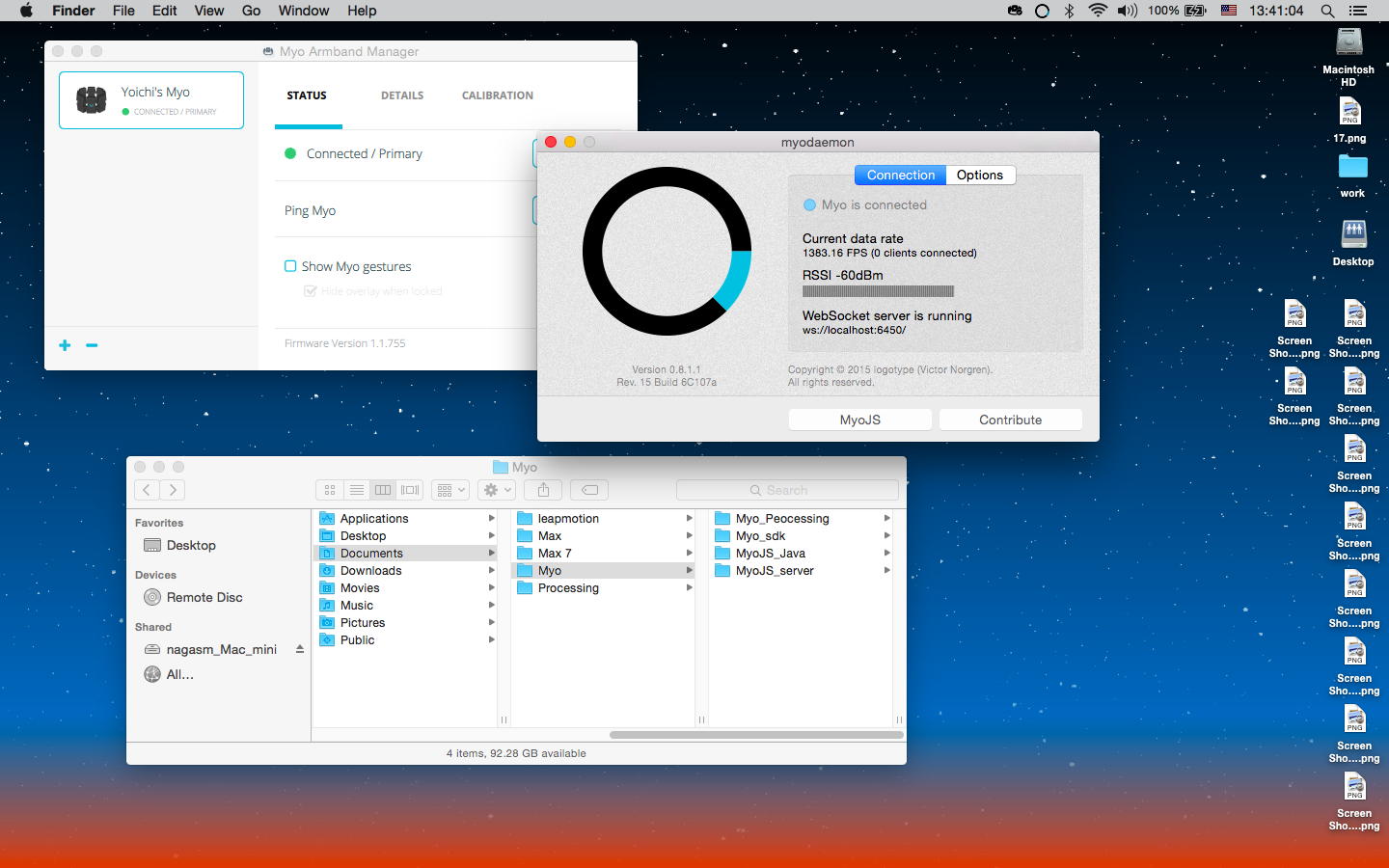Viewport: 1389px width, 868px height.
Task: Select the shared Desktop volume icon on the desktop
Action: tap(1353, 243)
